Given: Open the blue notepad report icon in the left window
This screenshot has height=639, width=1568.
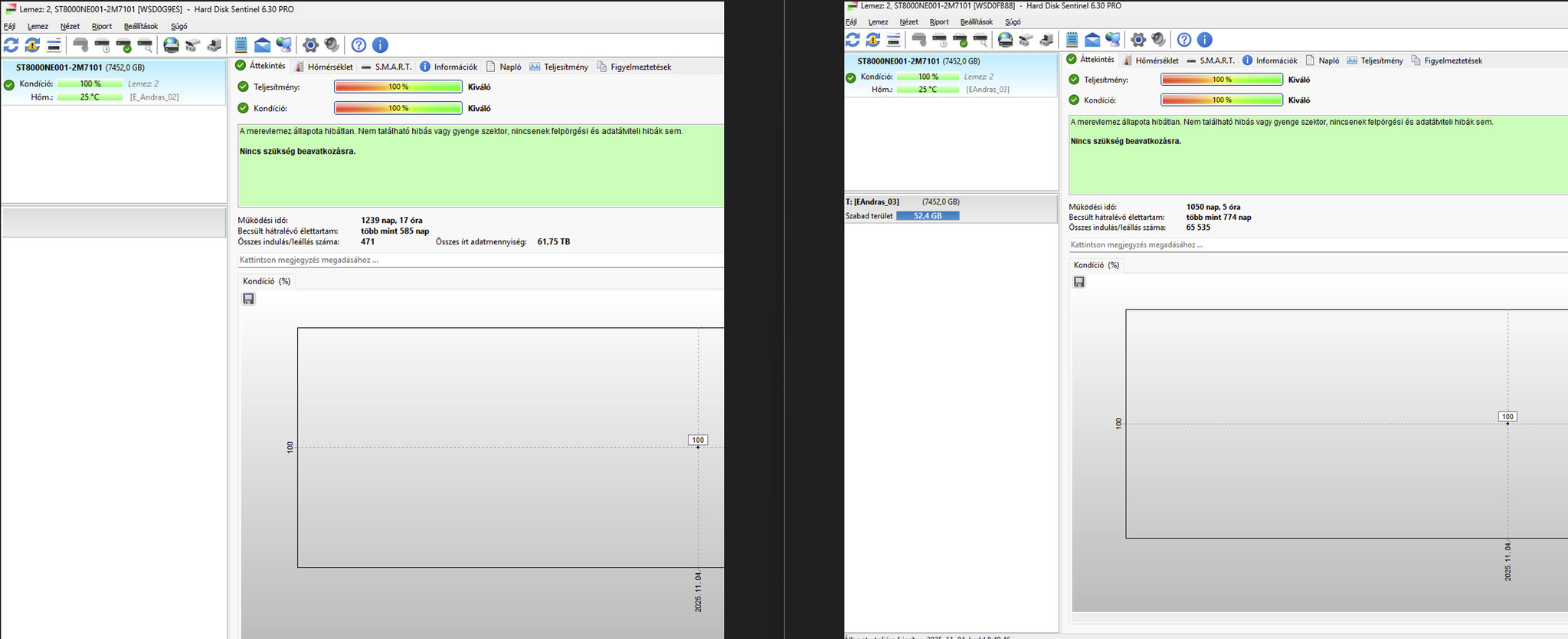Looking at the screenshot, I should [x=241, y=45].
